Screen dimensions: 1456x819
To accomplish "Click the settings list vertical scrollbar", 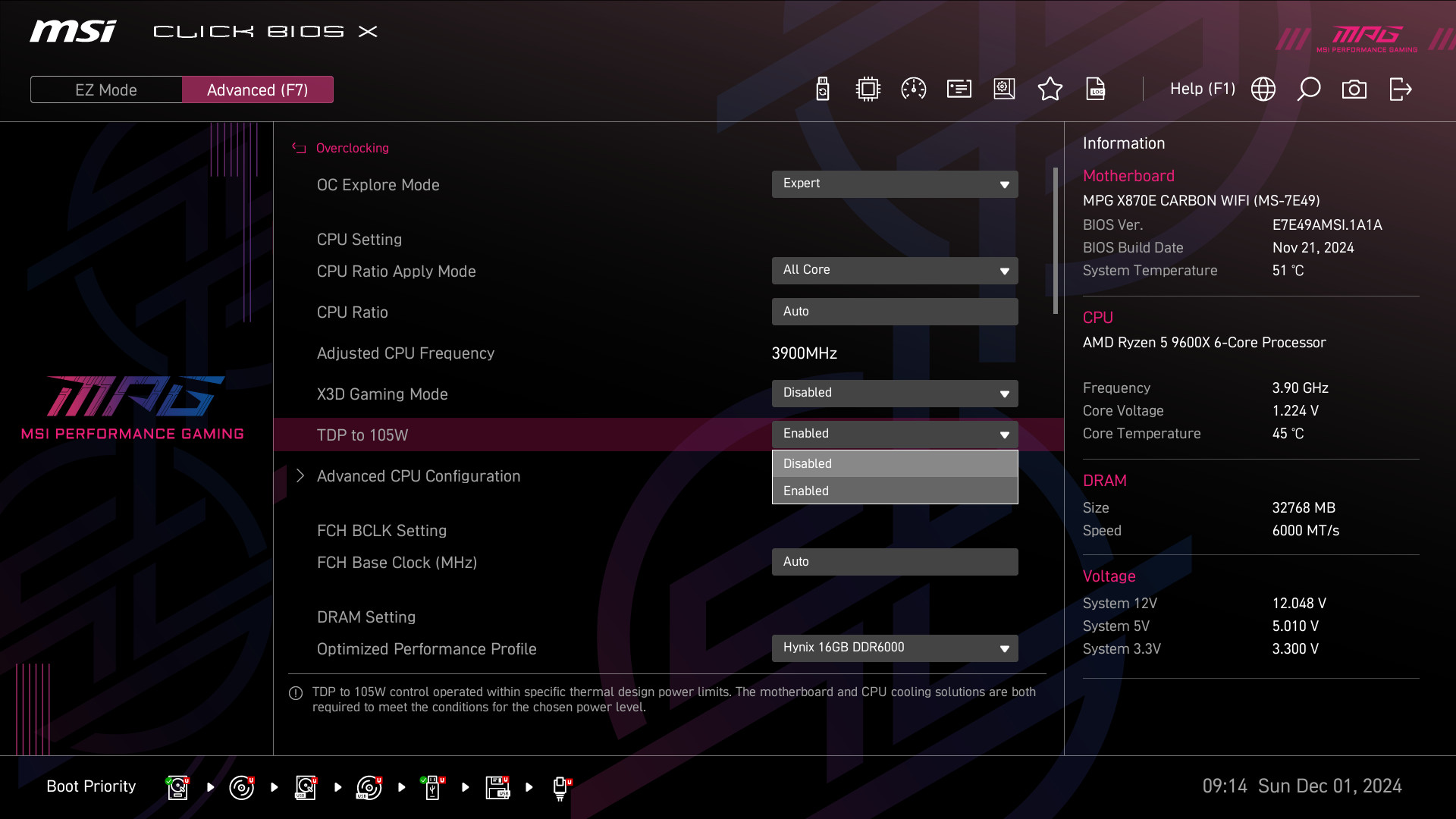I will pos(1056,240).
